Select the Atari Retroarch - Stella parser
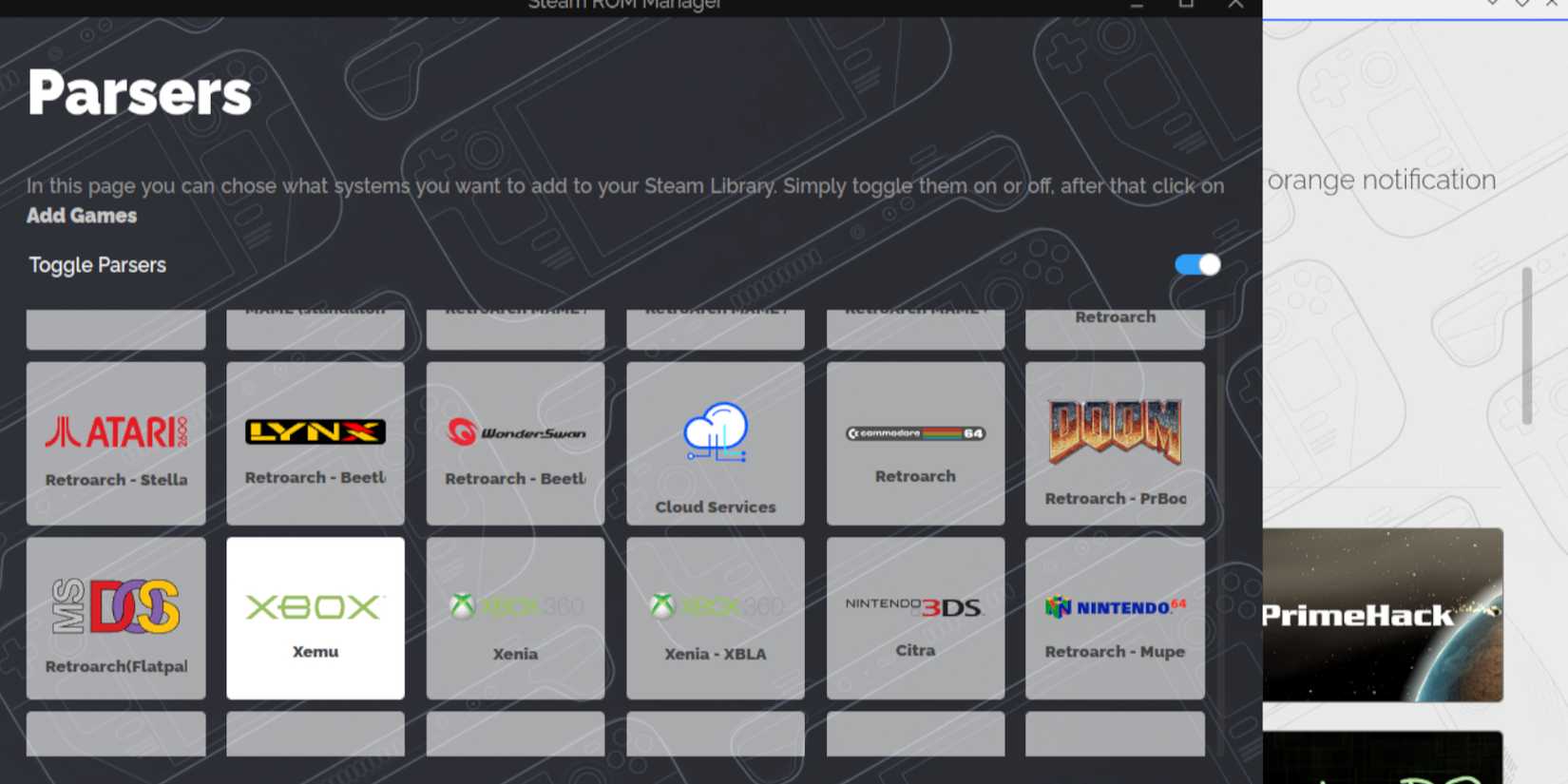The width and height of the screenshot is (1568, 784). pyautogui.click(x=116, y=443)
